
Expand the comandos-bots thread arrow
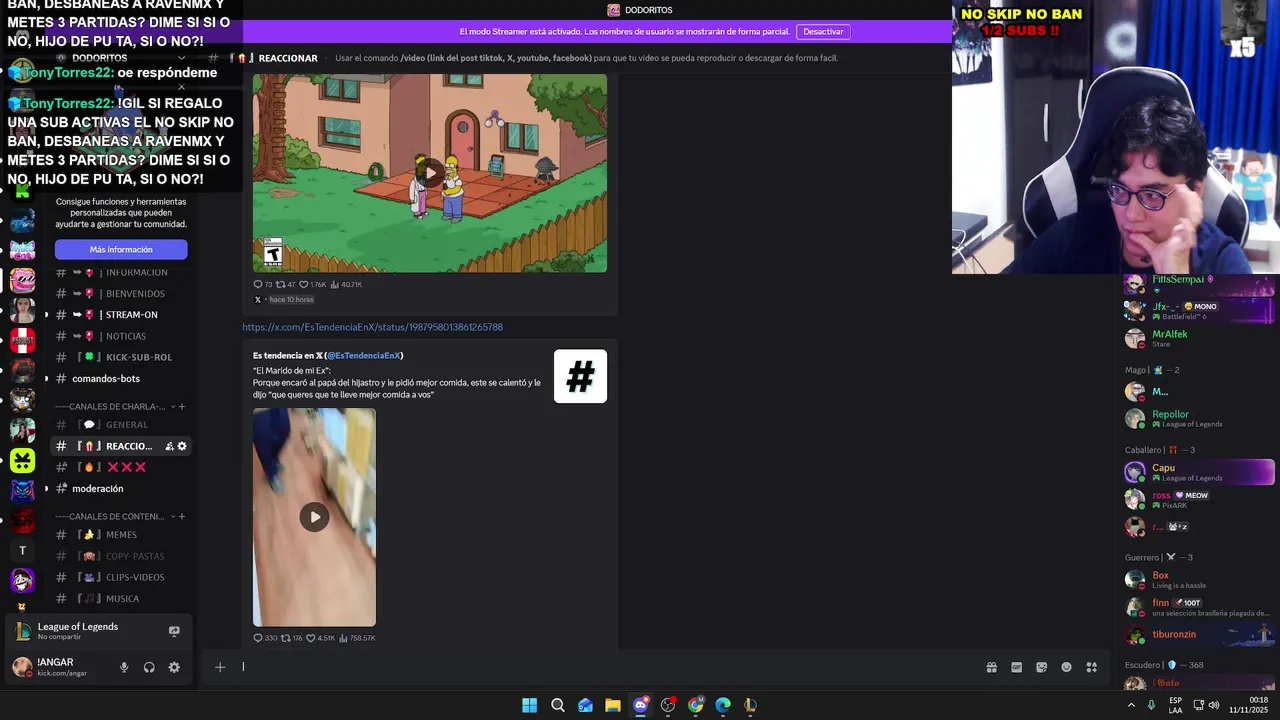coord(46,379)
